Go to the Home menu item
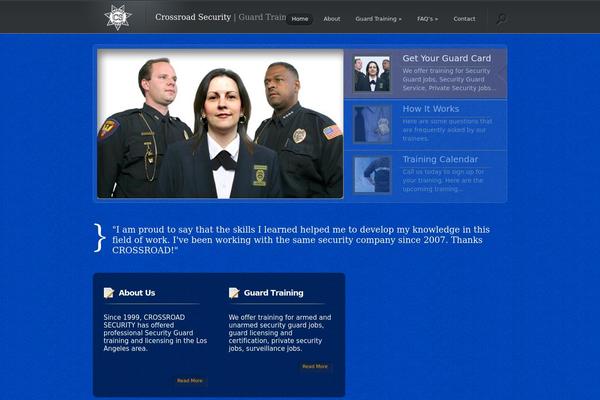The height and width of the screenshot is (400, 600). click(300, 19)
